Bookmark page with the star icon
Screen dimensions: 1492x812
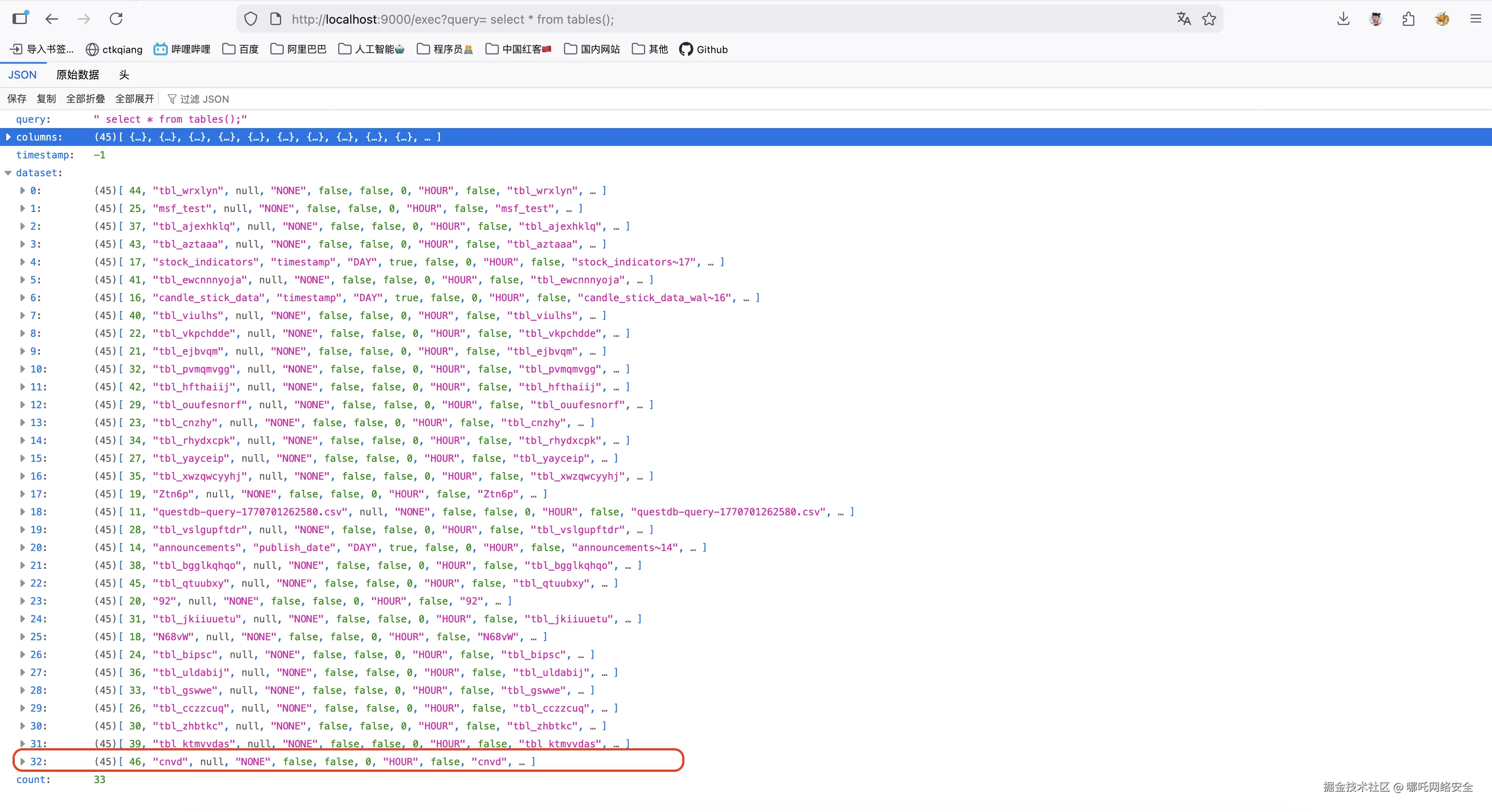click(1209, 19)
